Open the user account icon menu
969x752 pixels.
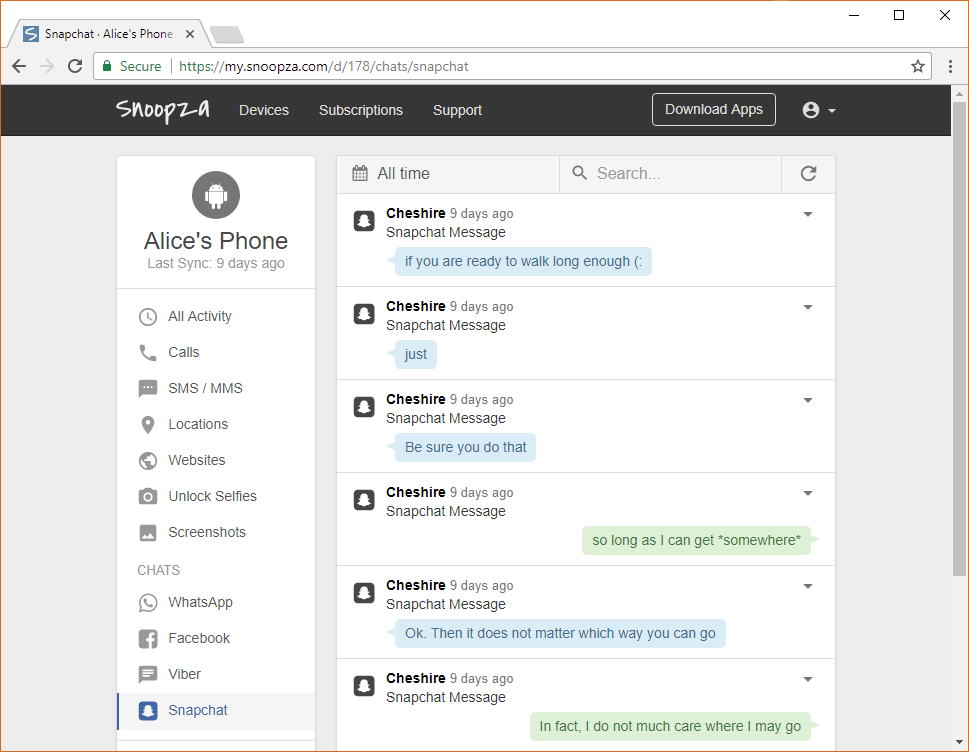coord(819,110)
